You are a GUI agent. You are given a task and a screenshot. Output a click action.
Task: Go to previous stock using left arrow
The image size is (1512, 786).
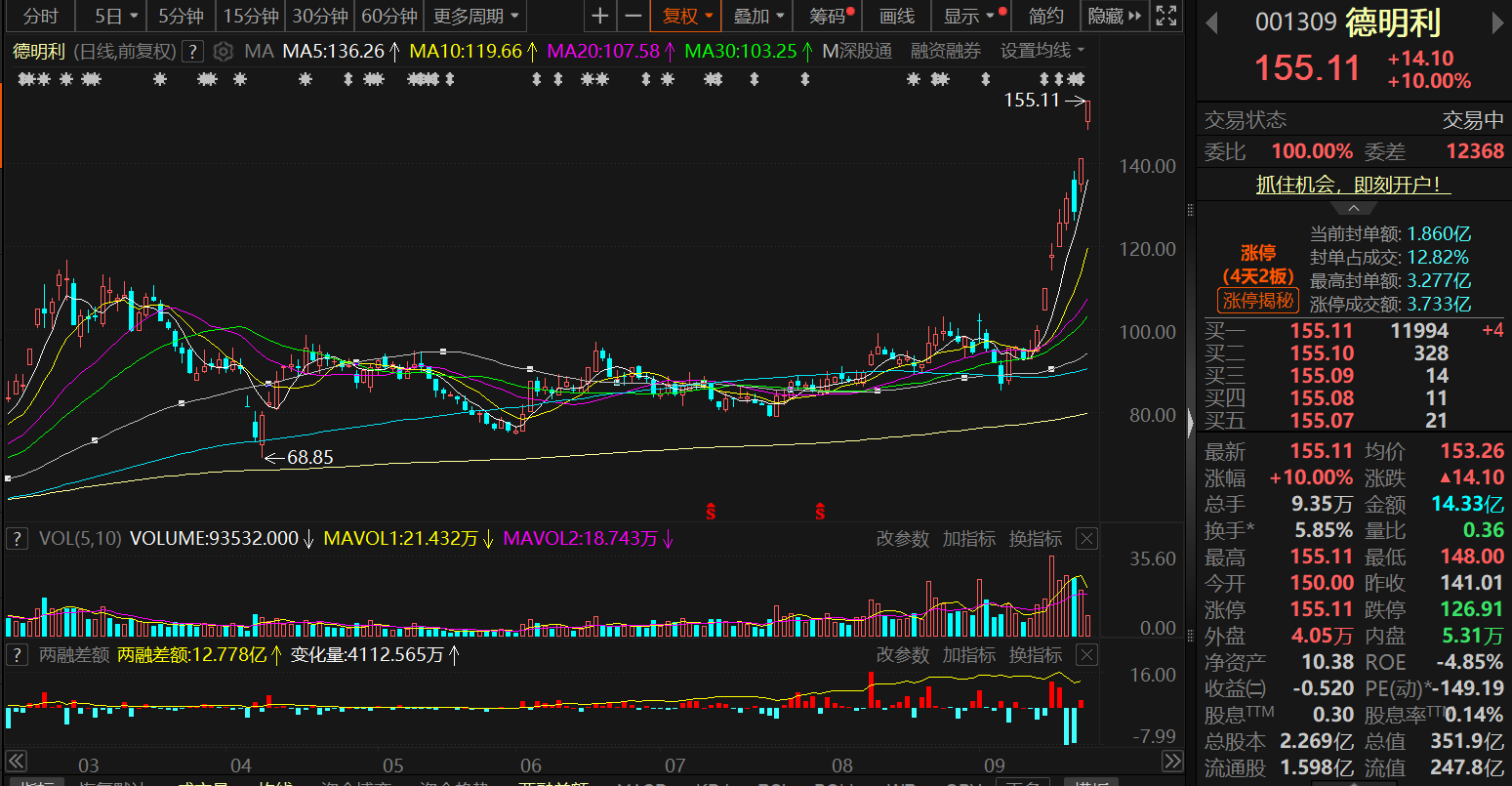coord(1211,22)
